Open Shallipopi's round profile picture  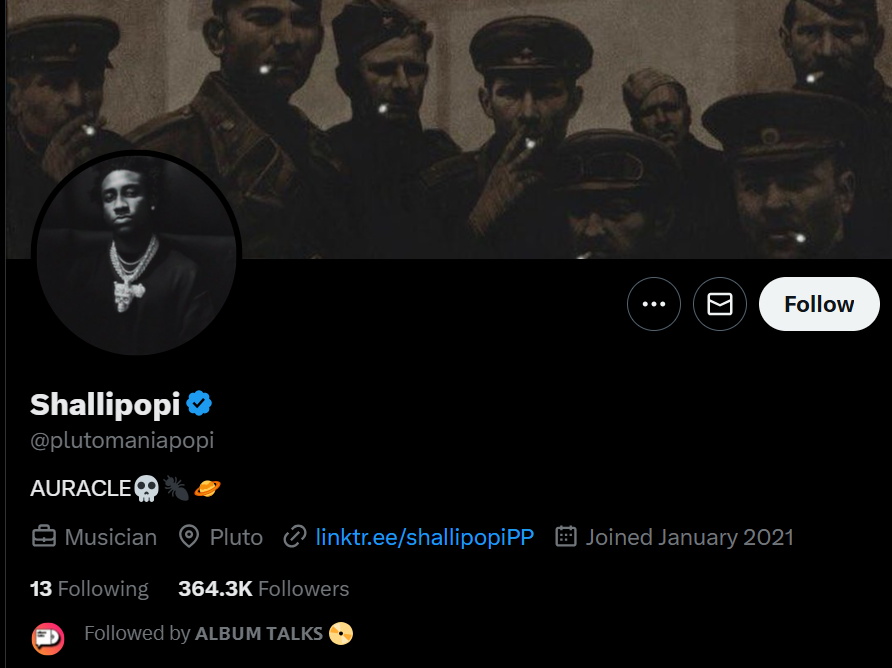(137, 256)
